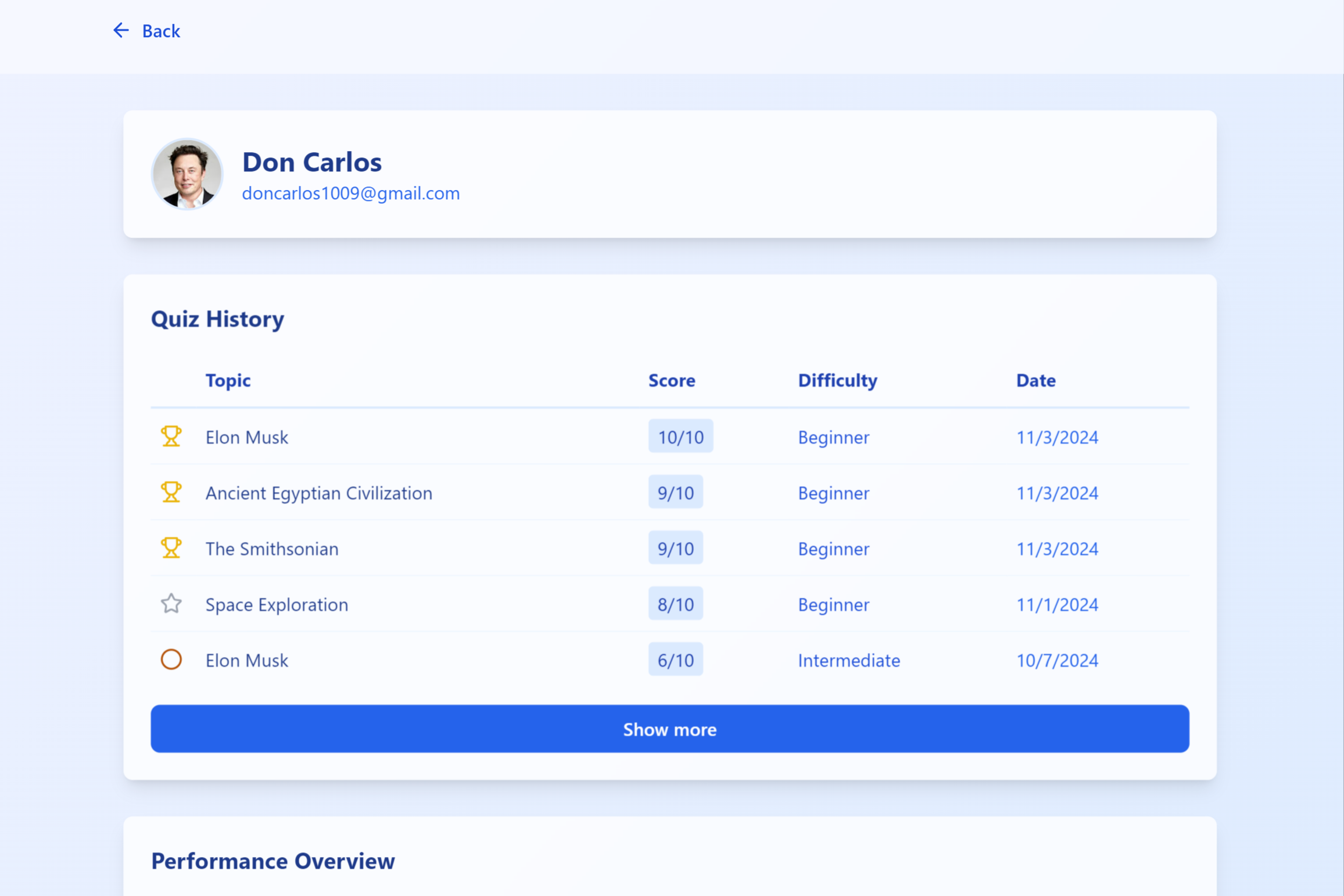Click the Score column header
The image size is (1344, 896).
click(672, 380)
